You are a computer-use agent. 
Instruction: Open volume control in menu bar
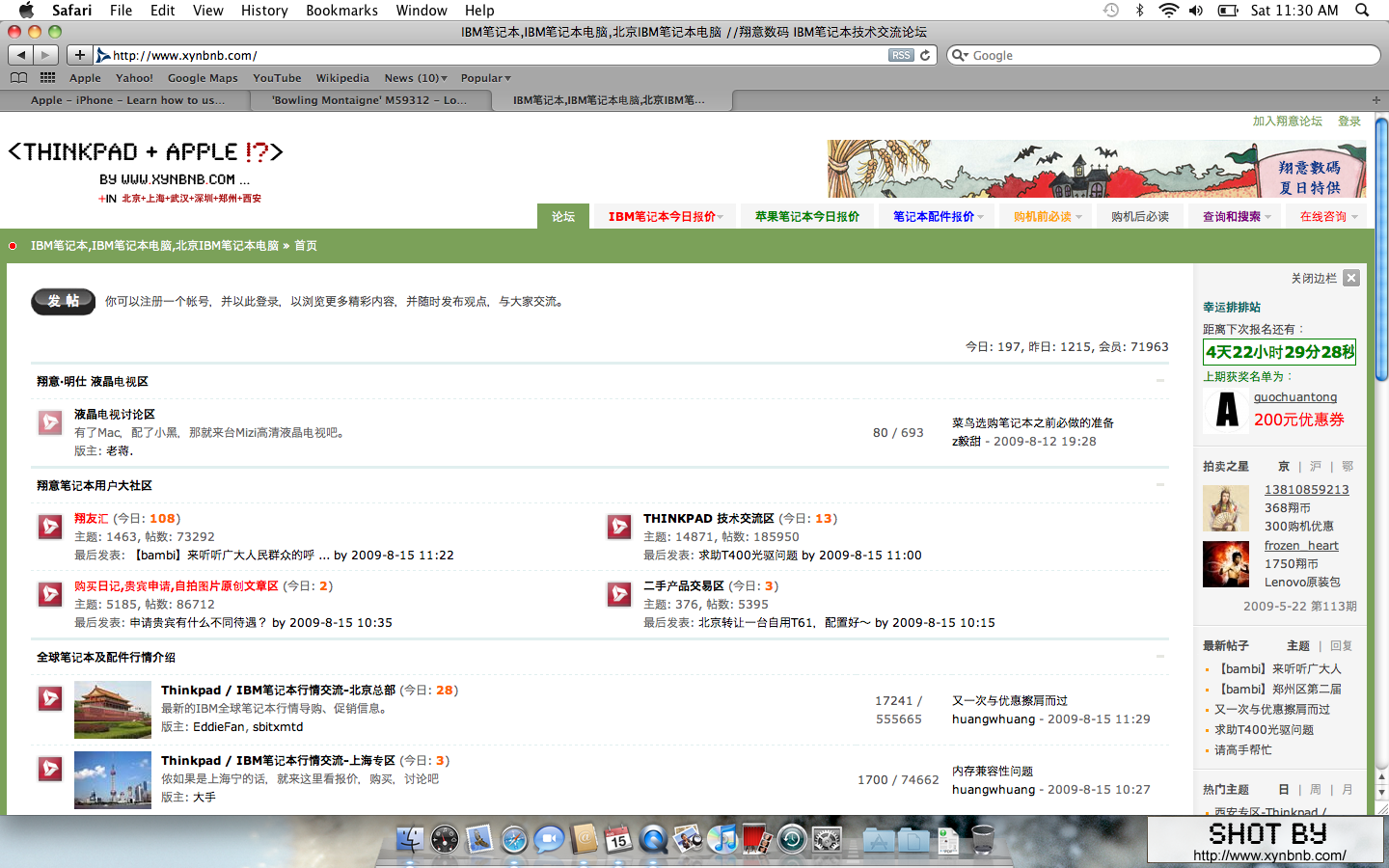pyautogui.click(x=1196, y=10)
